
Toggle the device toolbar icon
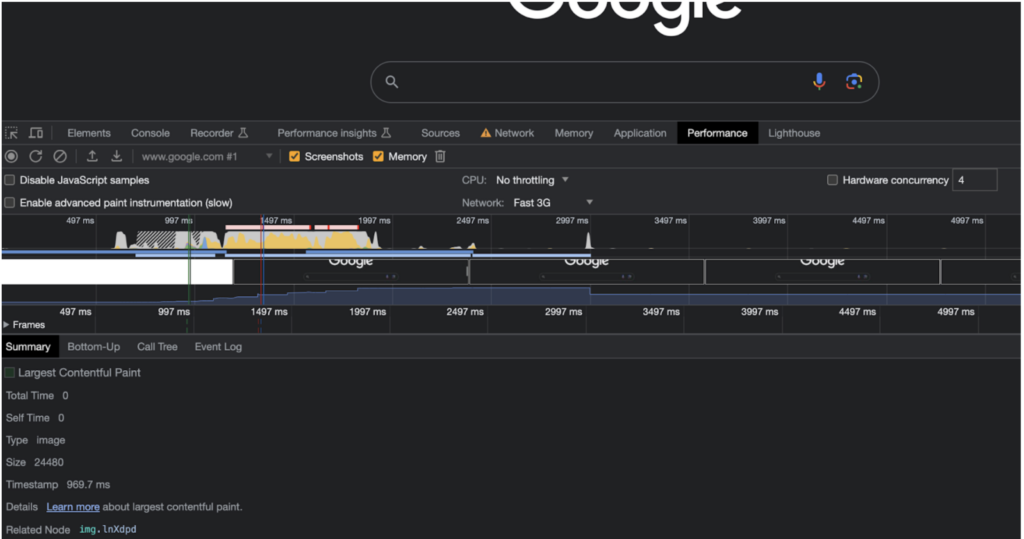pos(36,133)
